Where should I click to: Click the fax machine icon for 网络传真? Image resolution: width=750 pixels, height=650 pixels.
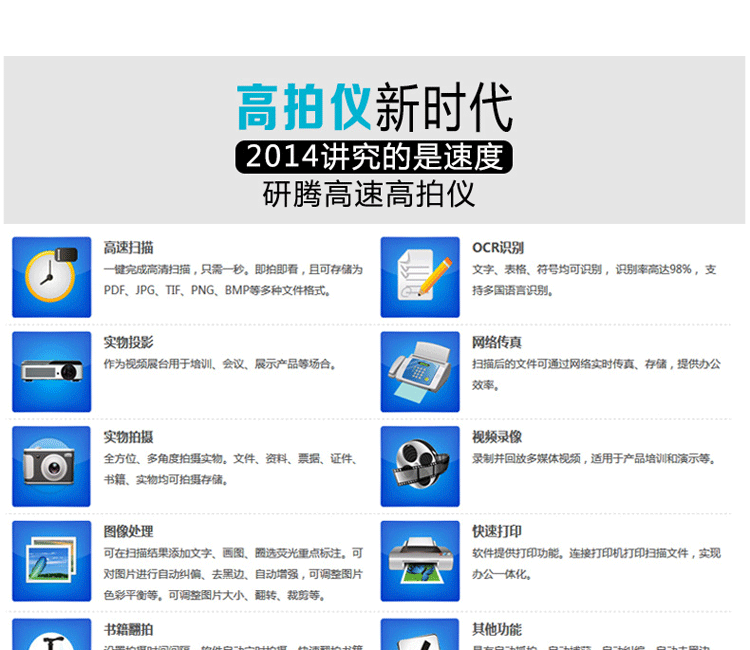click(x=420, y=372)
